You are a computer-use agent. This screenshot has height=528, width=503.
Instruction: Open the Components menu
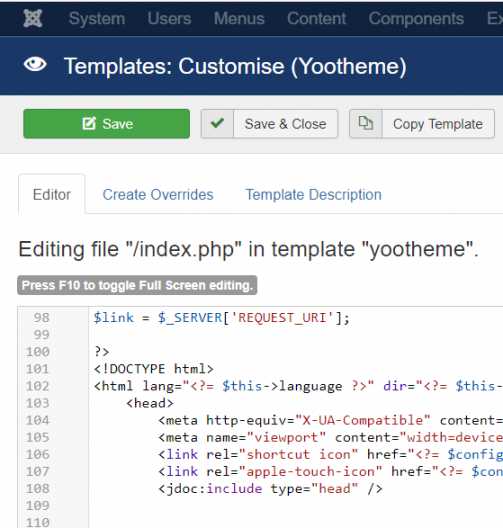point(416,19)
